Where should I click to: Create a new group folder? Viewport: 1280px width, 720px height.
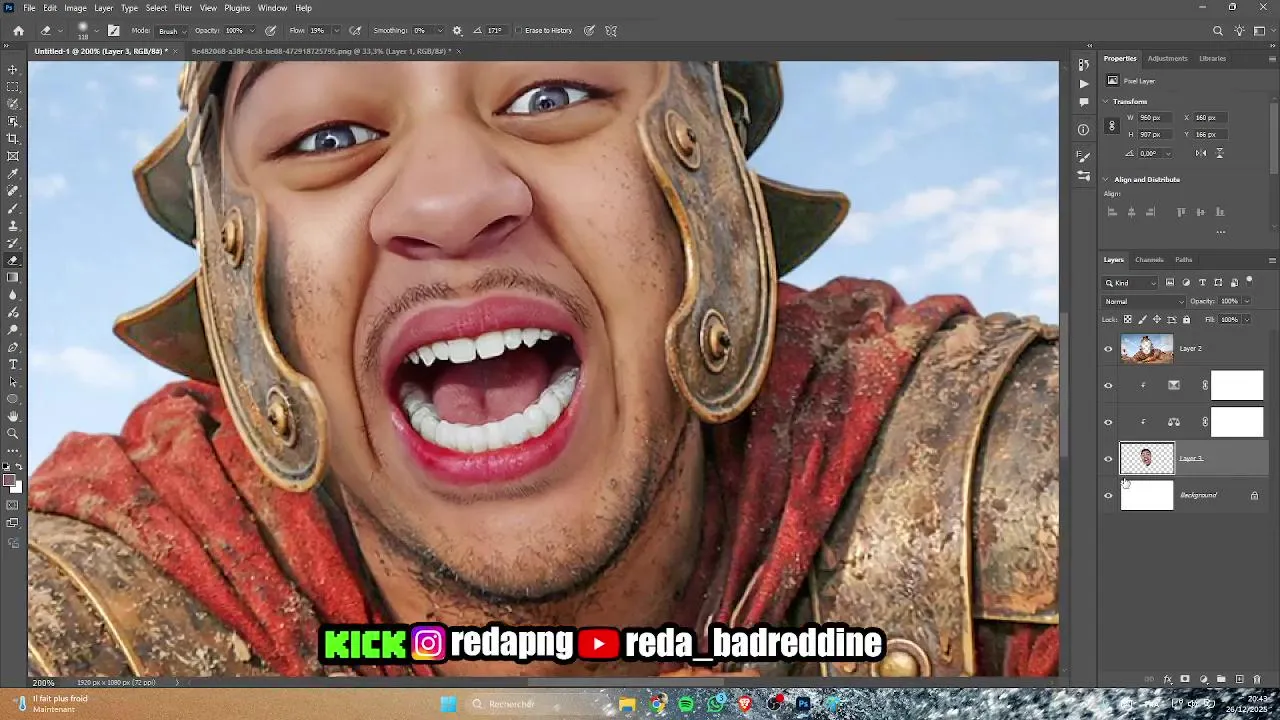pos(1221,680)
